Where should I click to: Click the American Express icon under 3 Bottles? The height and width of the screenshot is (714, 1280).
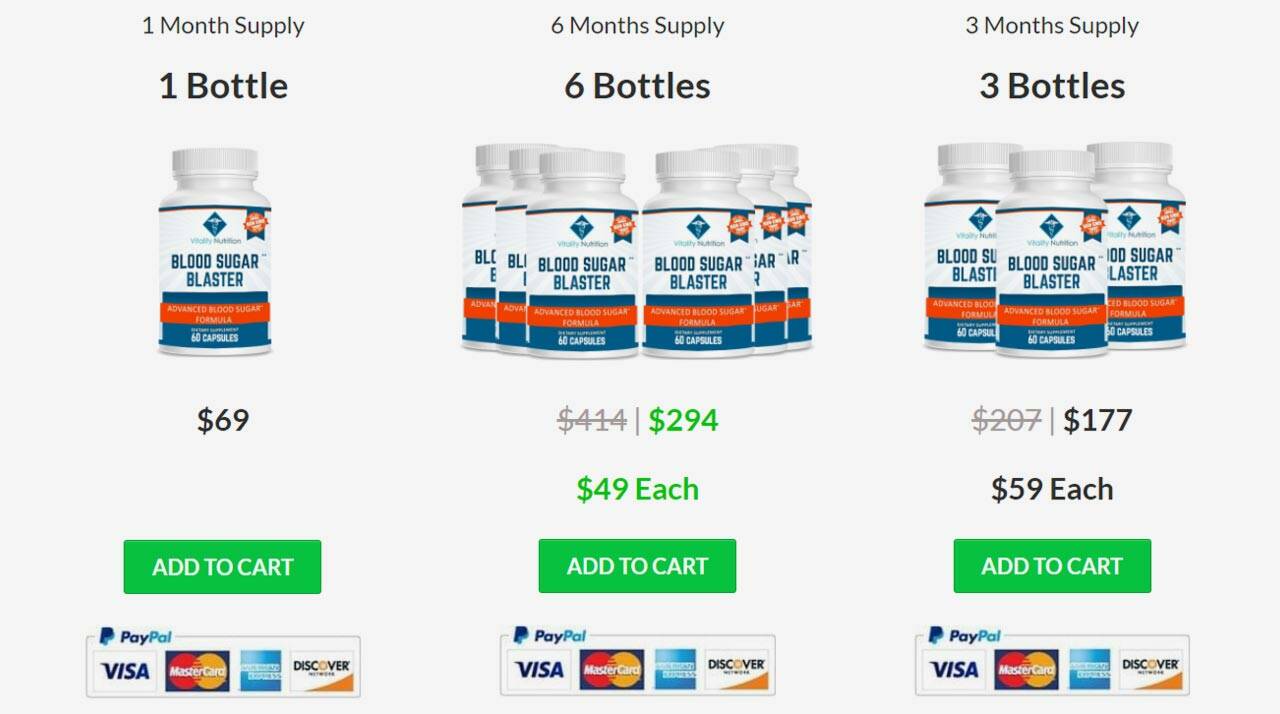click(1090, 669)
